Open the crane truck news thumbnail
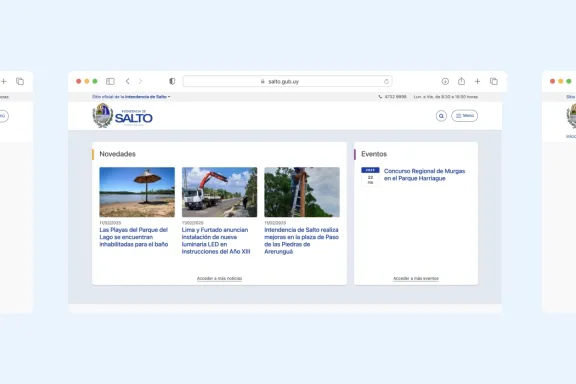 point(219,192)
